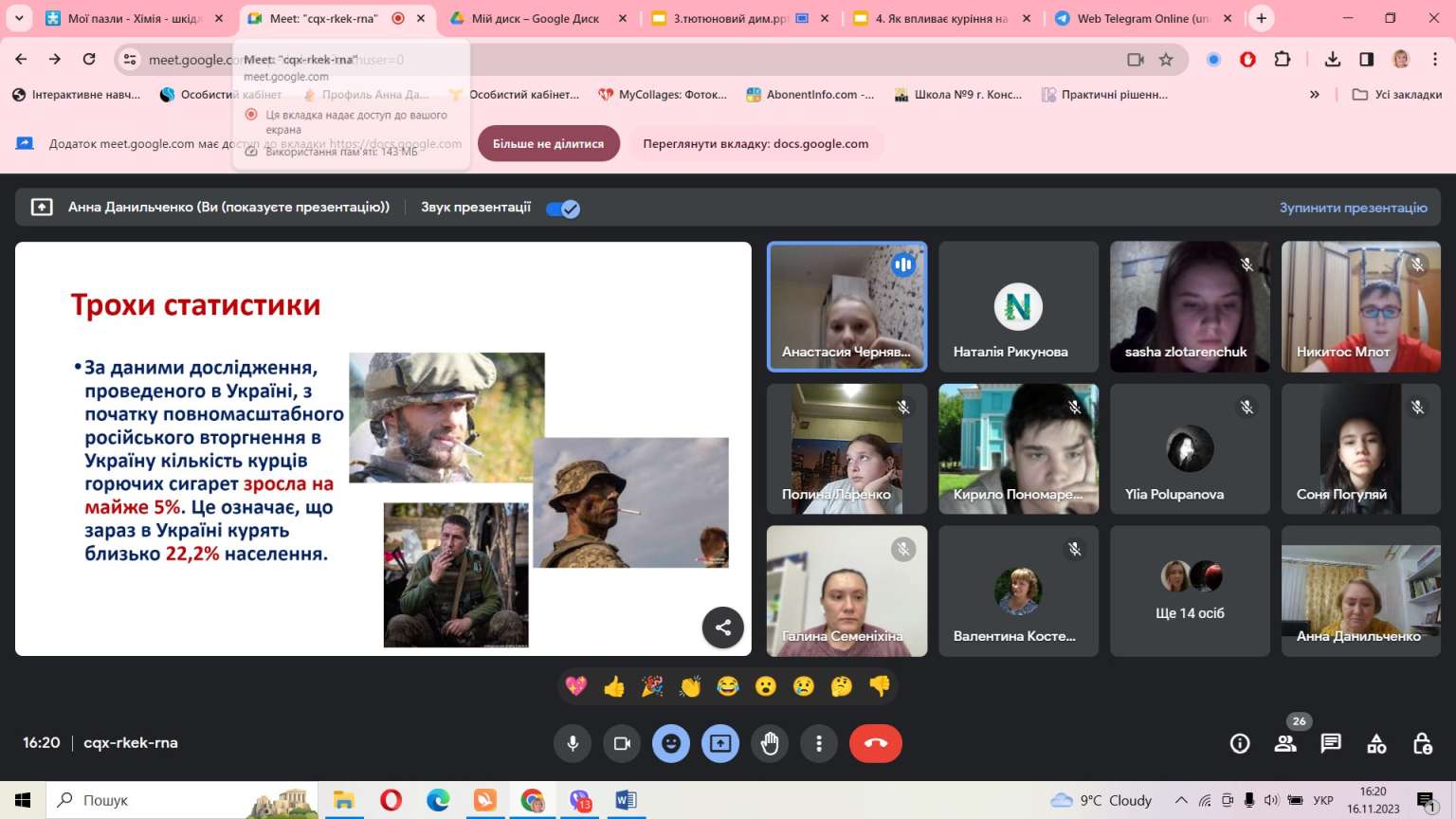Screen dimensions: 1456x819
Task: Send party popper reaction
Action: click(x=652, y=685)
